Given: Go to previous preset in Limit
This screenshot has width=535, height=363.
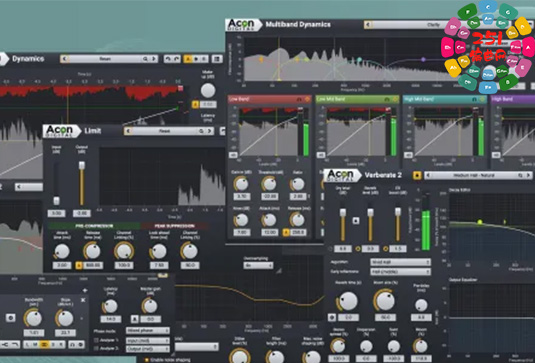Looking at the screenshot, I should pyautogui.click(x=128, y=131).
